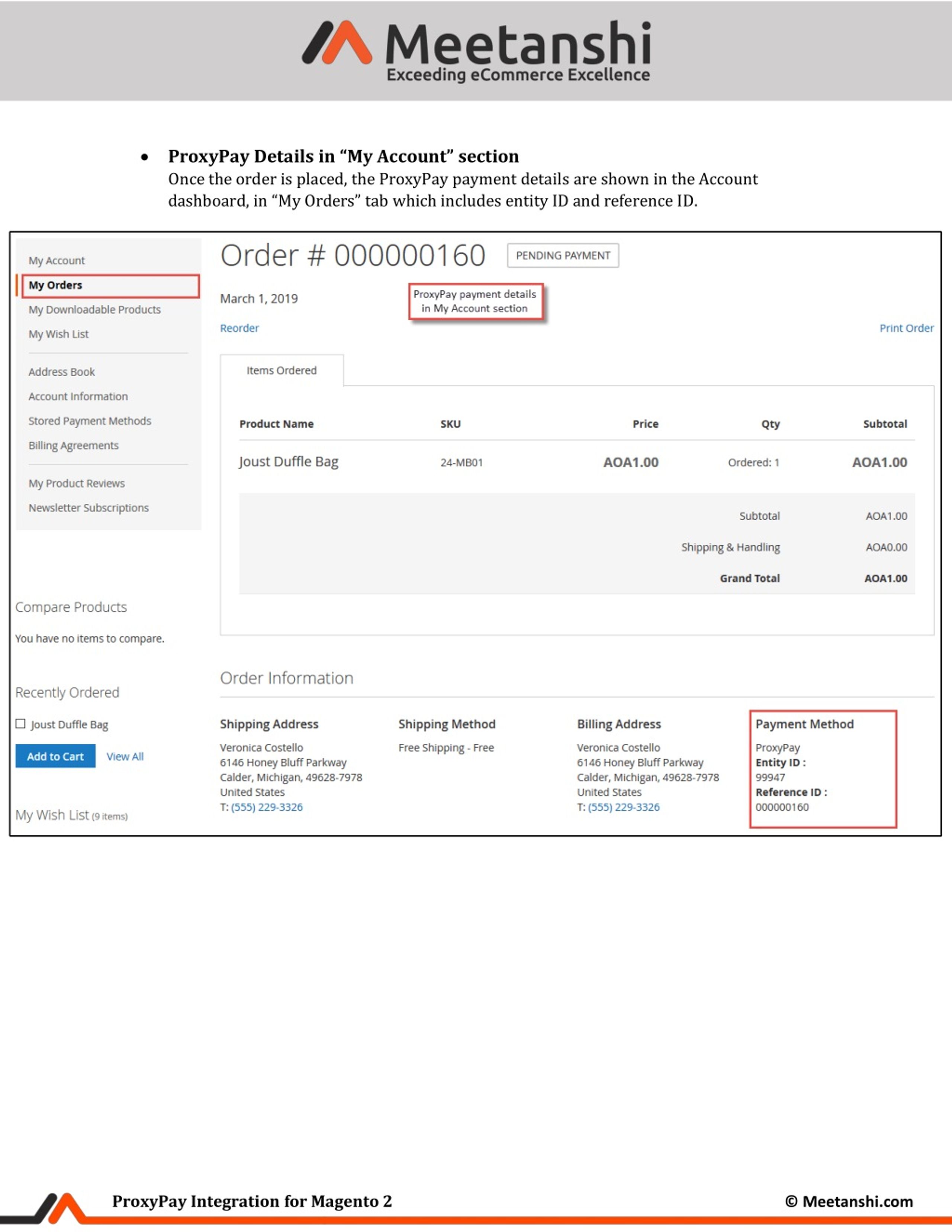Click the Order # 000000160 heading
Viewport: 952px width, 1232px height.
[x=353, y=255]
